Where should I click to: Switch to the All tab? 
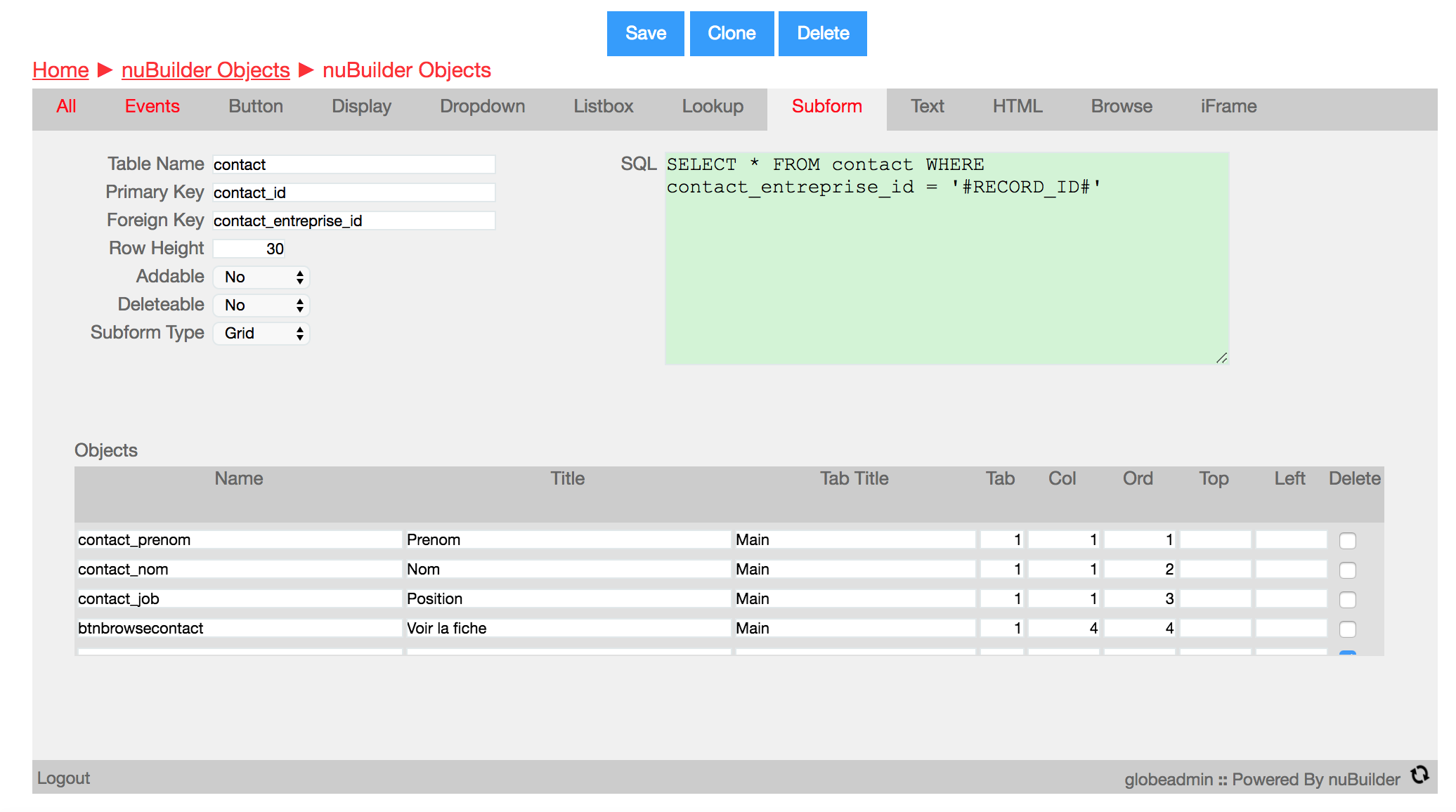[67, 107]
